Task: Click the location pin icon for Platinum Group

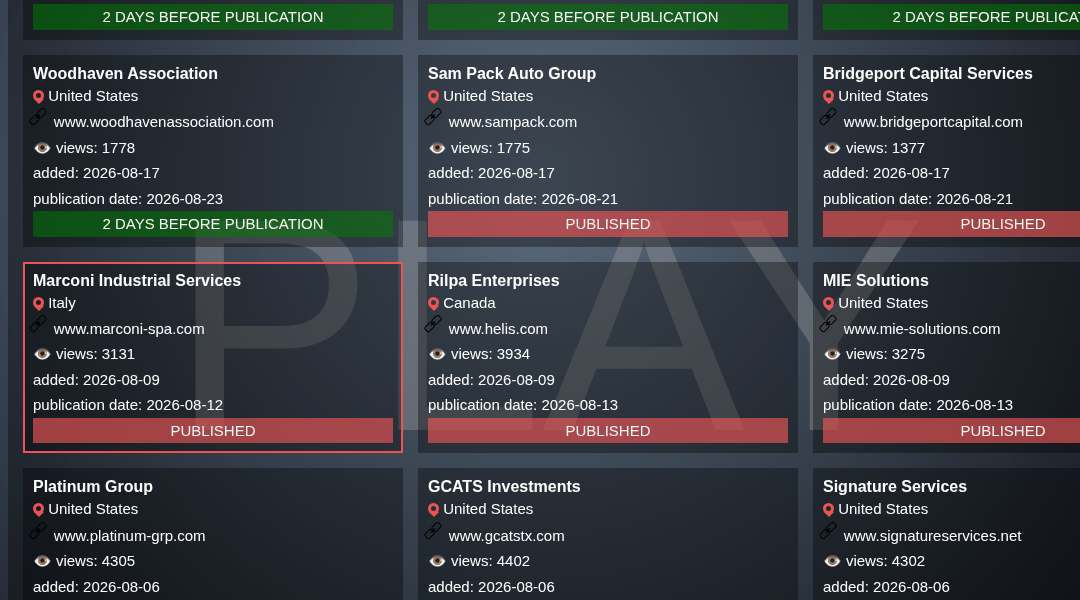Action: click(39, 510)
